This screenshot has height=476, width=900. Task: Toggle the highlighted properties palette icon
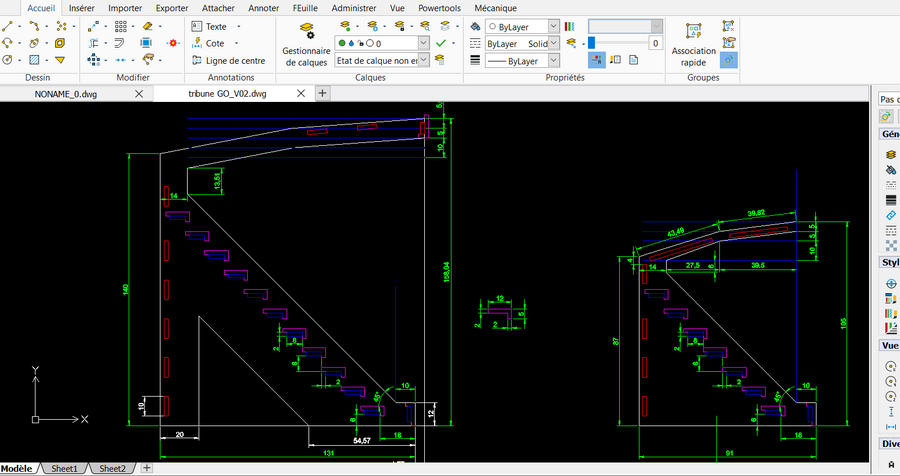596,60
